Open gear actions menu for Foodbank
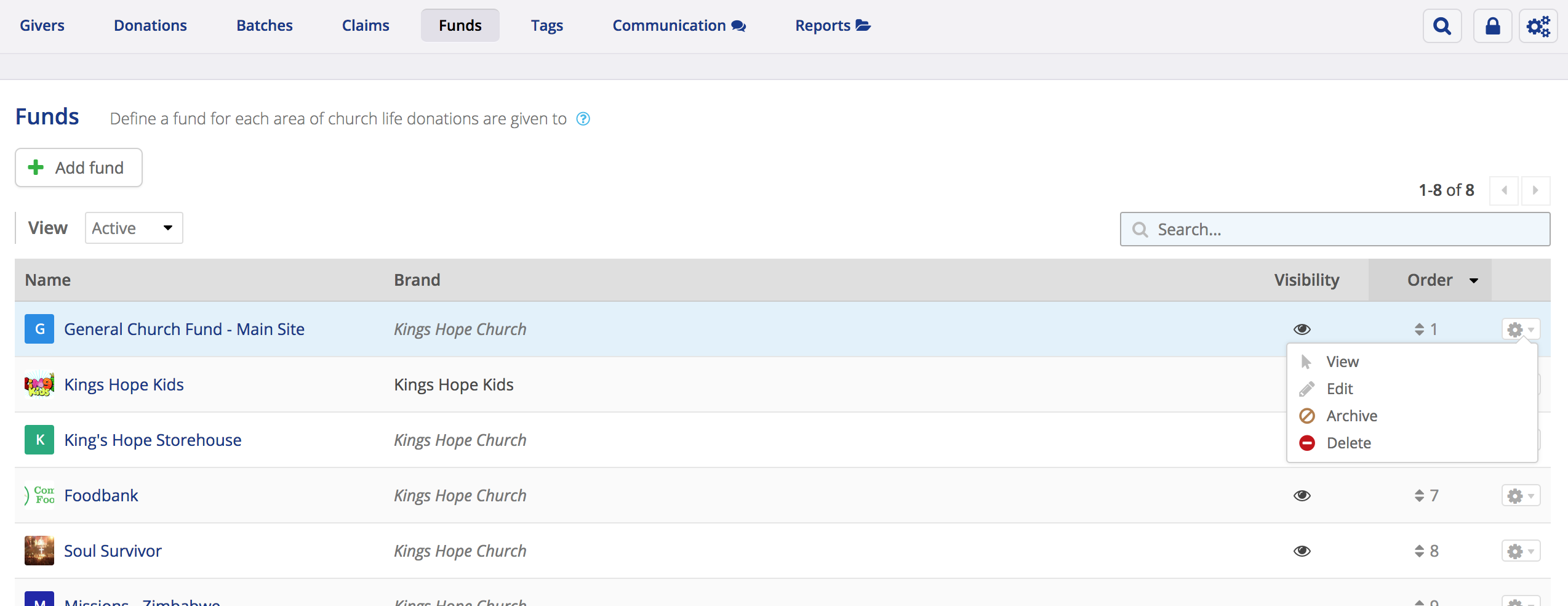The height and width of the screenshot is (606, 1568). point(1521,496)
